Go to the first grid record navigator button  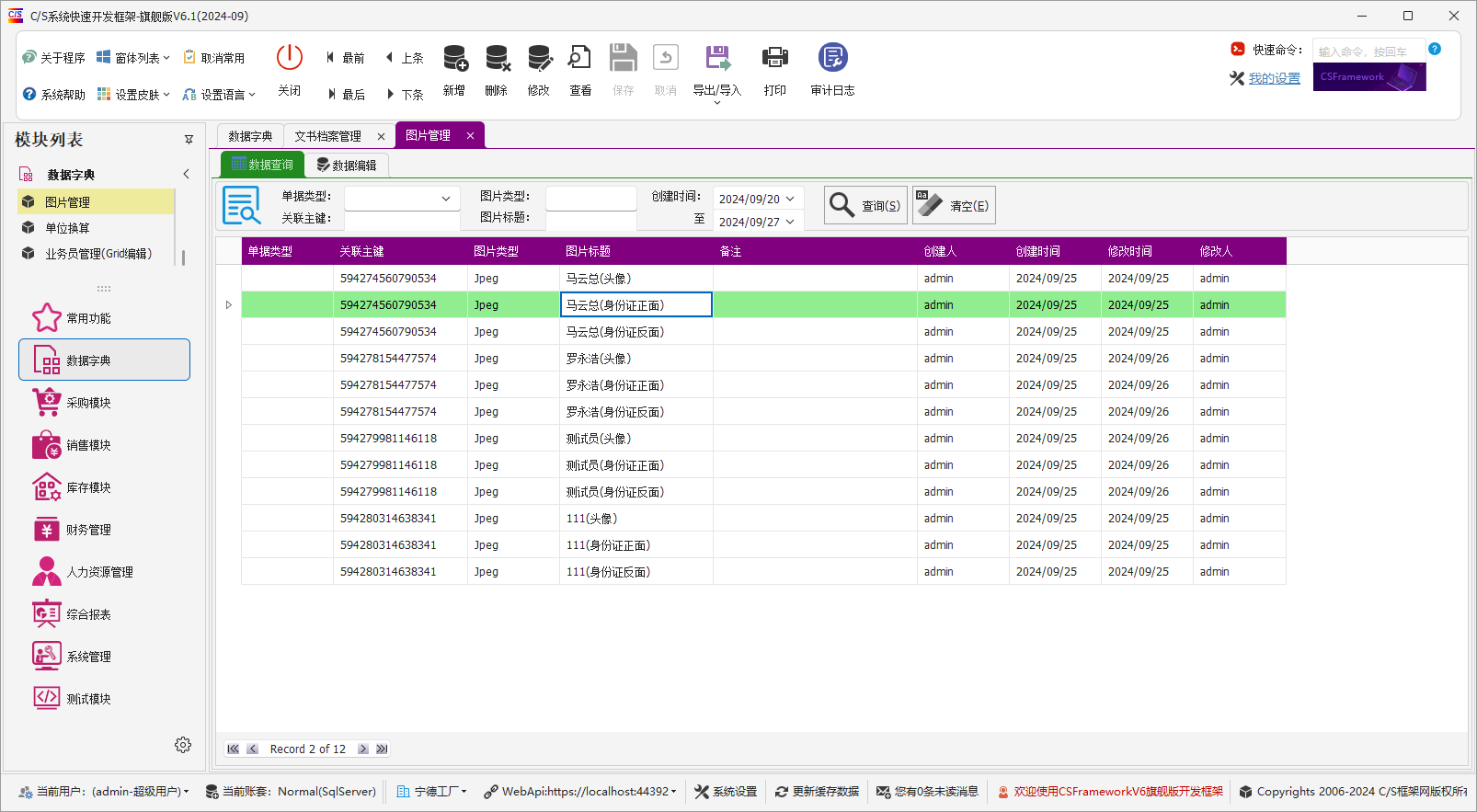tap(233, 749)
